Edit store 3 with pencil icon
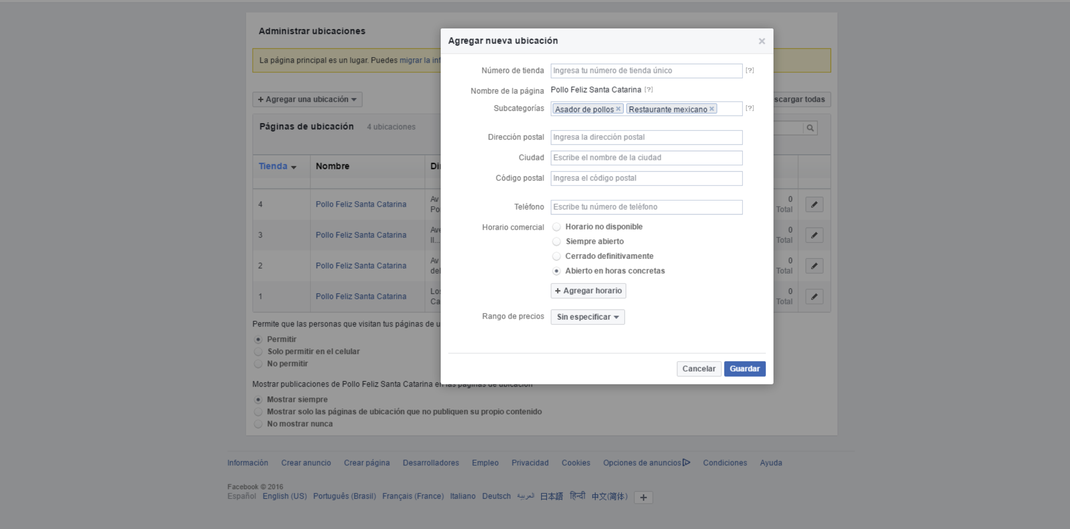 [x=814, y=235]
